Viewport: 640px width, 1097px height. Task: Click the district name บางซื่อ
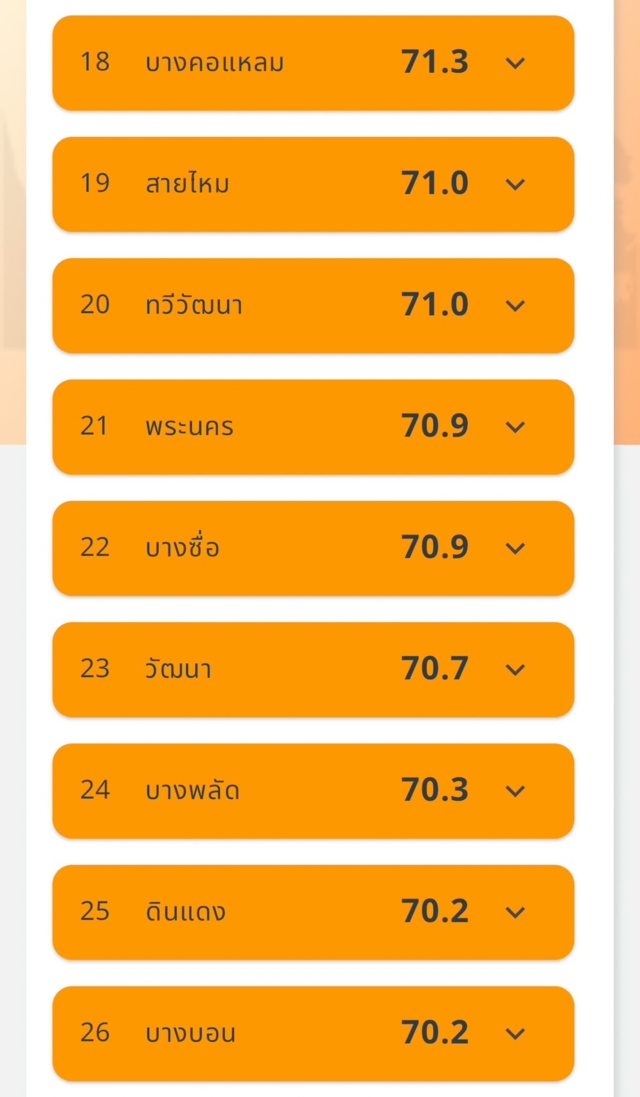click(182, 548)
